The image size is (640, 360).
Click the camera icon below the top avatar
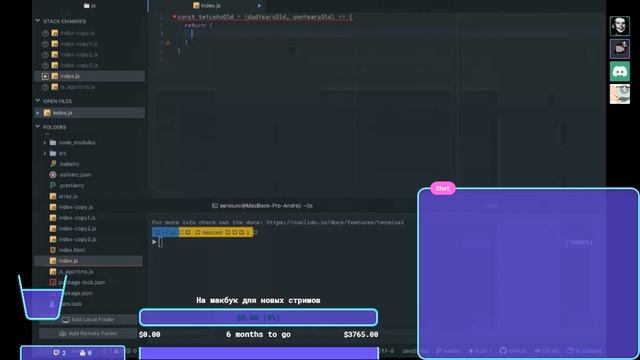point(620,49)
